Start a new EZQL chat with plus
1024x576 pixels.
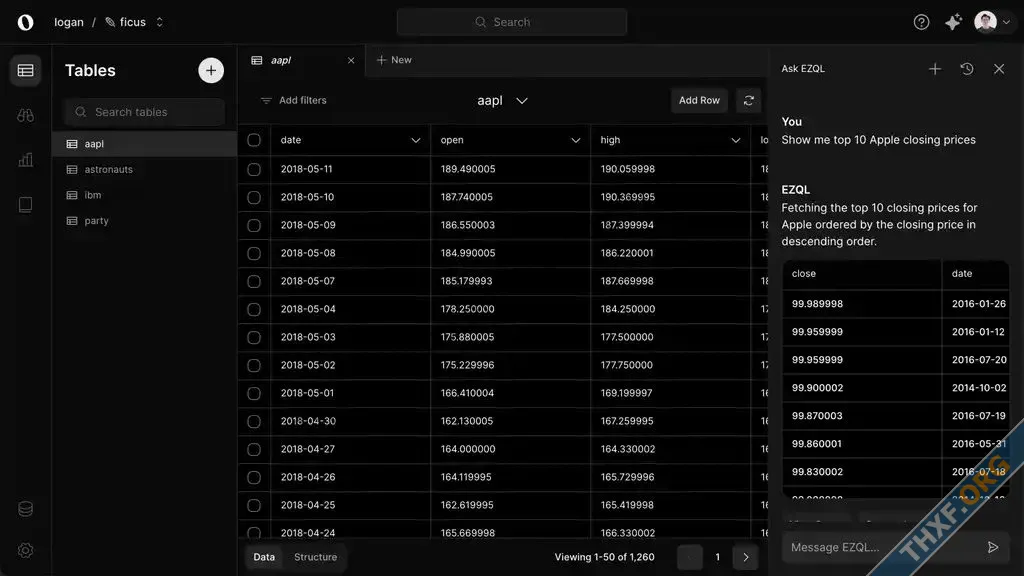[935, 69]
